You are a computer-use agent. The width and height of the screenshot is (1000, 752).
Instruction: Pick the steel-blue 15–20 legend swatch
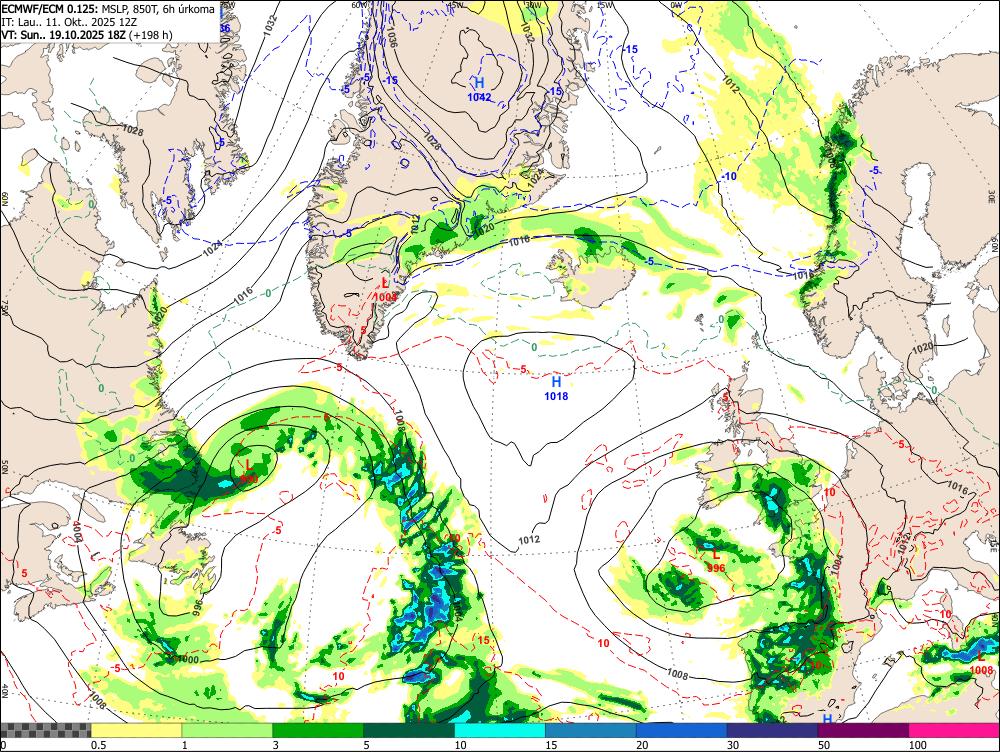(x=591, y=730)
